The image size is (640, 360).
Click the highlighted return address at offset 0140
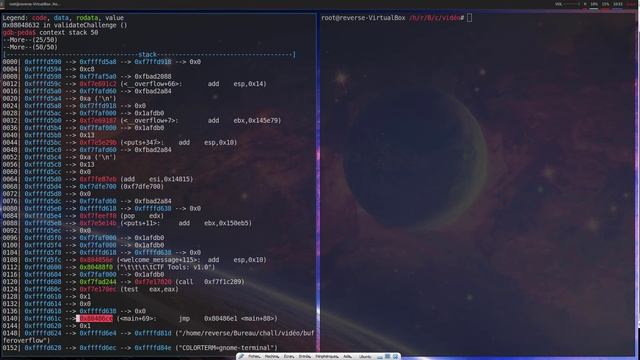96,318
